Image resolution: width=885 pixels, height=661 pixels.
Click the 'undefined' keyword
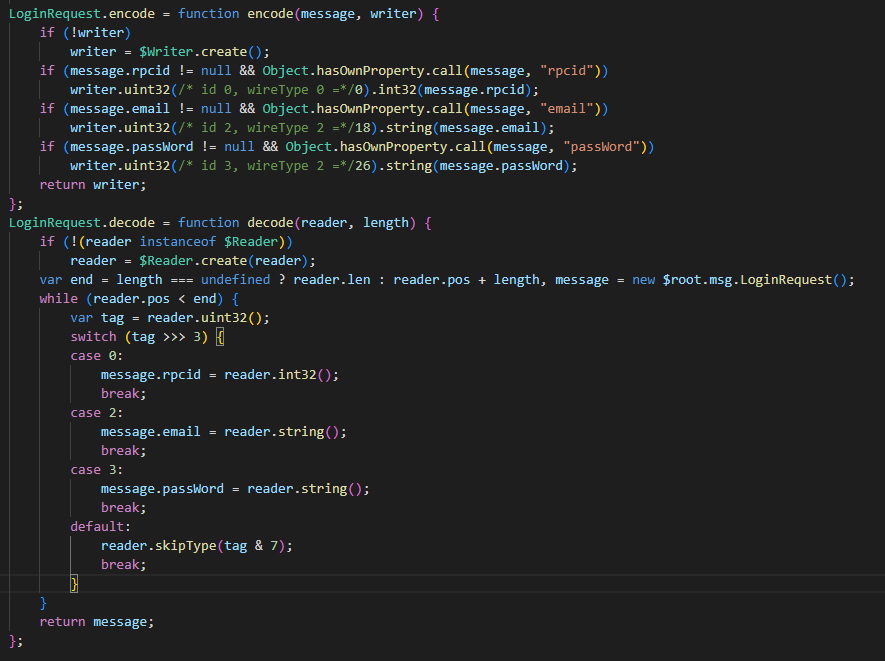pos(235,279)
